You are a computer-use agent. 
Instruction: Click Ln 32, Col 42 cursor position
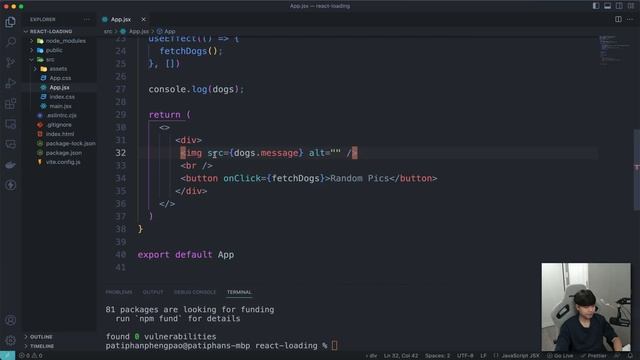[x=401, y=356]
